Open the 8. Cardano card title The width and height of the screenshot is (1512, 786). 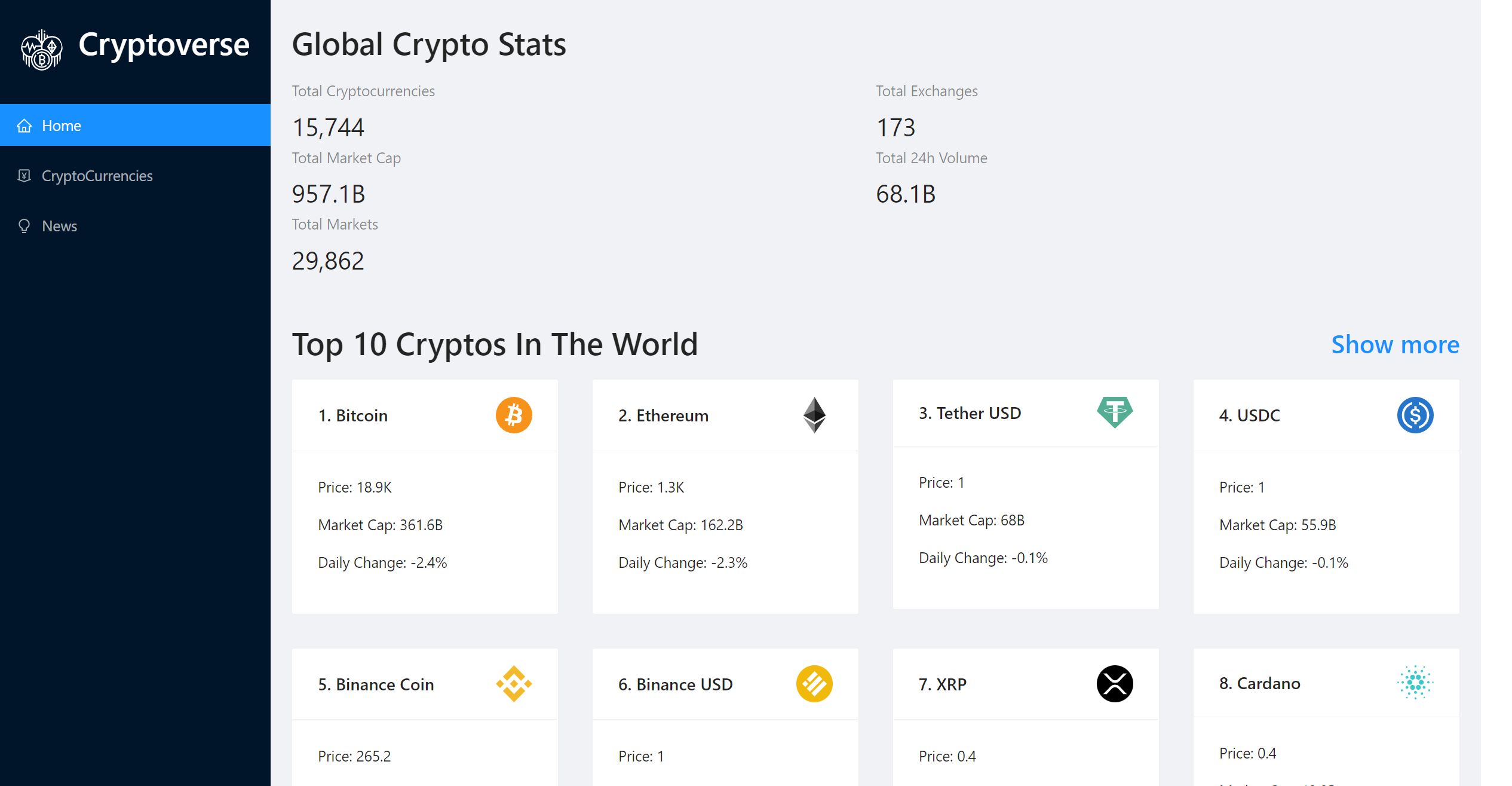point(1260,683)
